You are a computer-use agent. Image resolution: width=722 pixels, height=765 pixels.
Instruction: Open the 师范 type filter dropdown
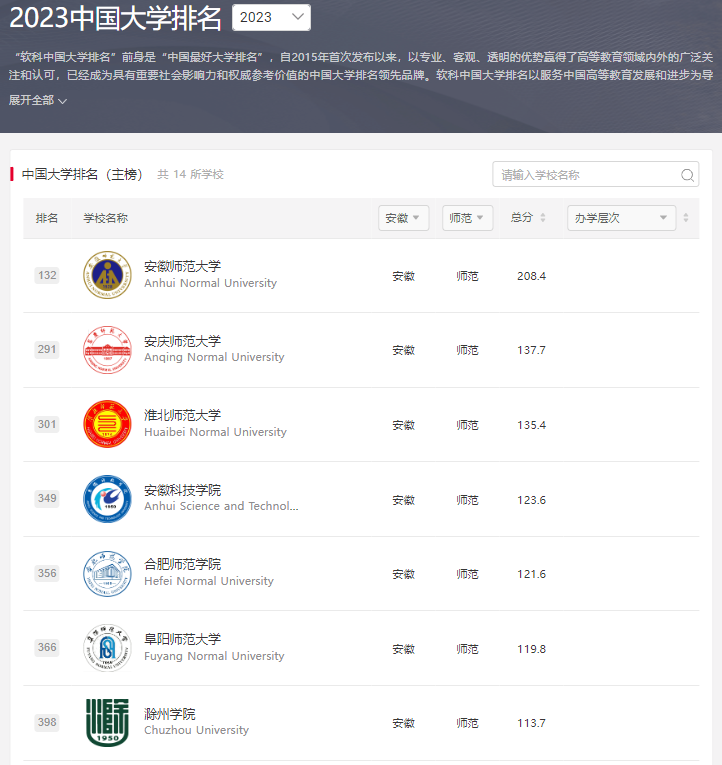[x=467, y=218]
